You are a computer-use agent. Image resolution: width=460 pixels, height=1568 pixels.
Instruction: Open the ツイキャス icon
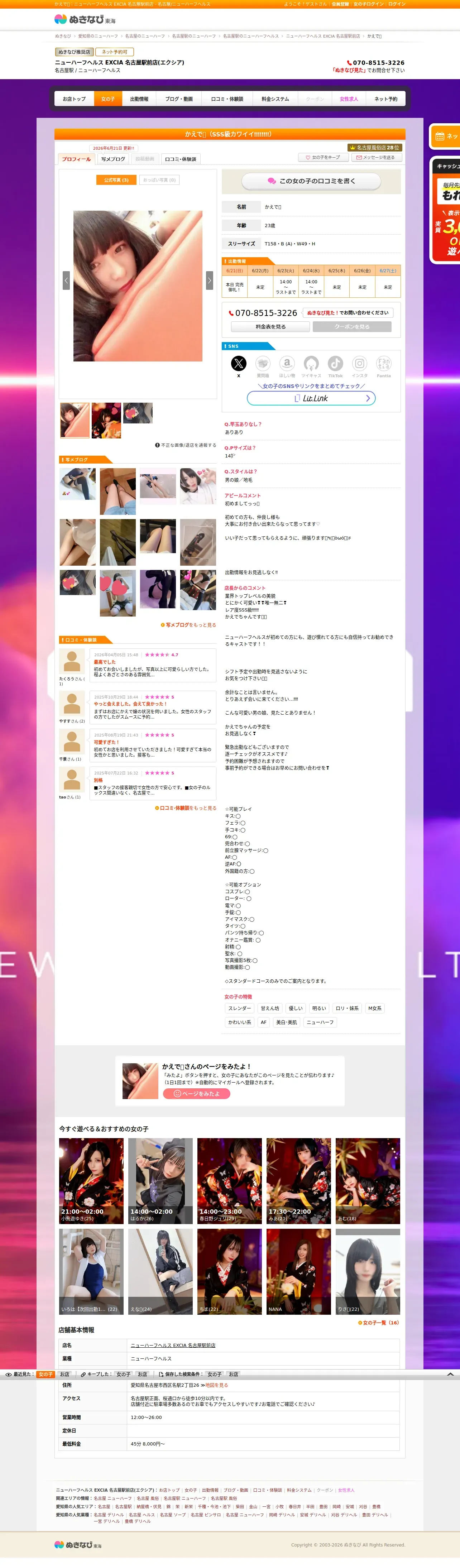(x=311, y=363)
